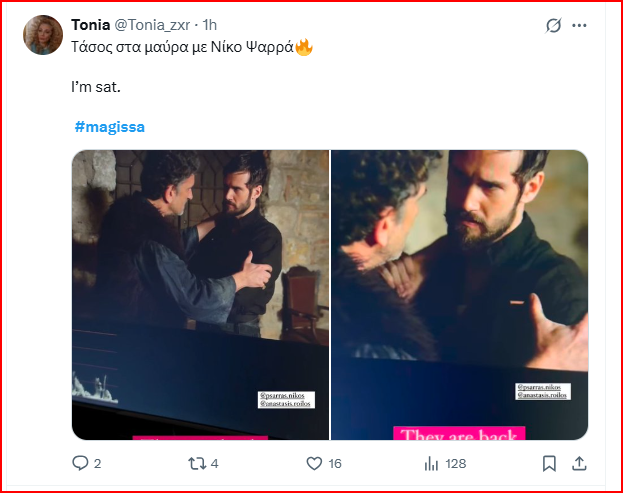Open the left photo of two men
This screenshot has width=623, height=493.
(200, 294)
